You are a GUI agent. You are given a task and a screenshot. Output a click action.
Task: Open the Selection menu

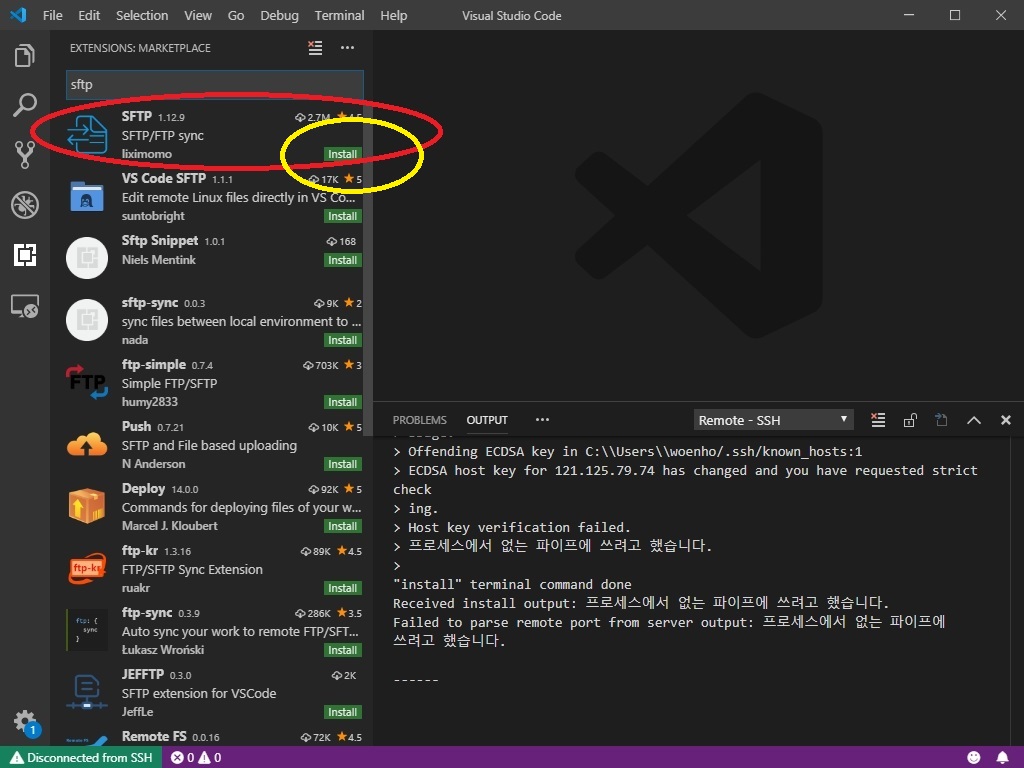pos(142,15)
